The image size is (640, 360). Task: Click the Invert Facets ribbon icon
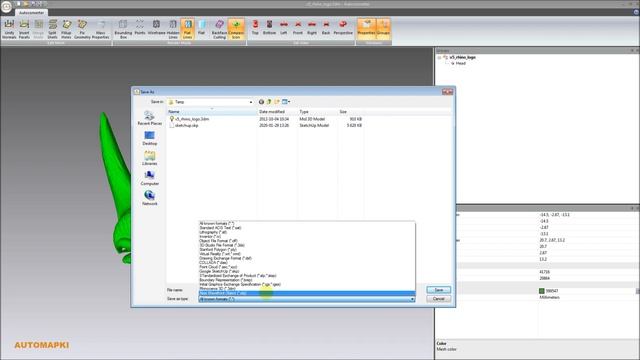click(x=24, y=29)
